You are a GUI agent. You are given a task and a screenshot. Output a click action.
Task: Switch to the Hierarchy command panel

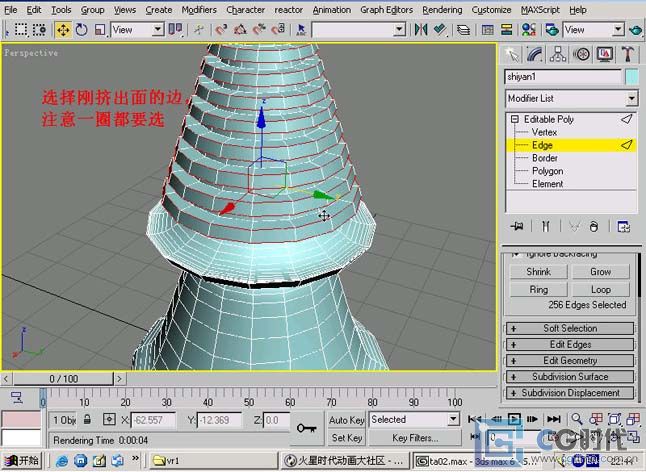tap(557, 54)
